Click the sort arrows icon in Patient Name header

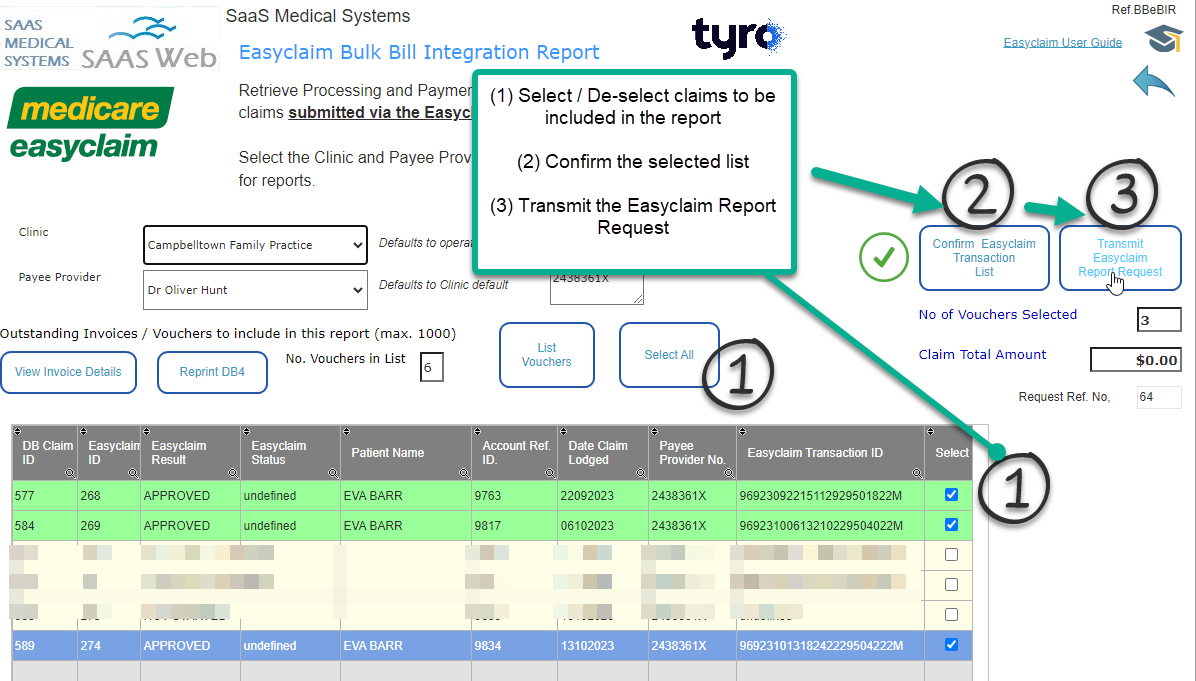tap(346, 432)
